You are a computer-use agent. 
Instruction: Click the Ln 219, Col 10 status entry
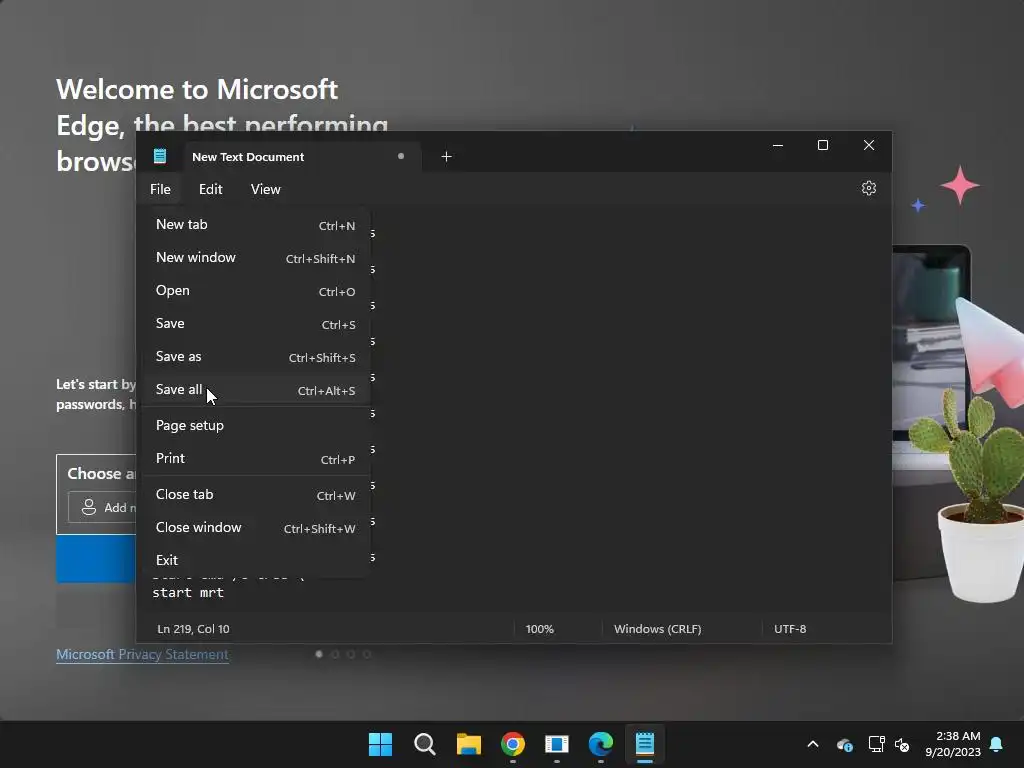(193, 629)
